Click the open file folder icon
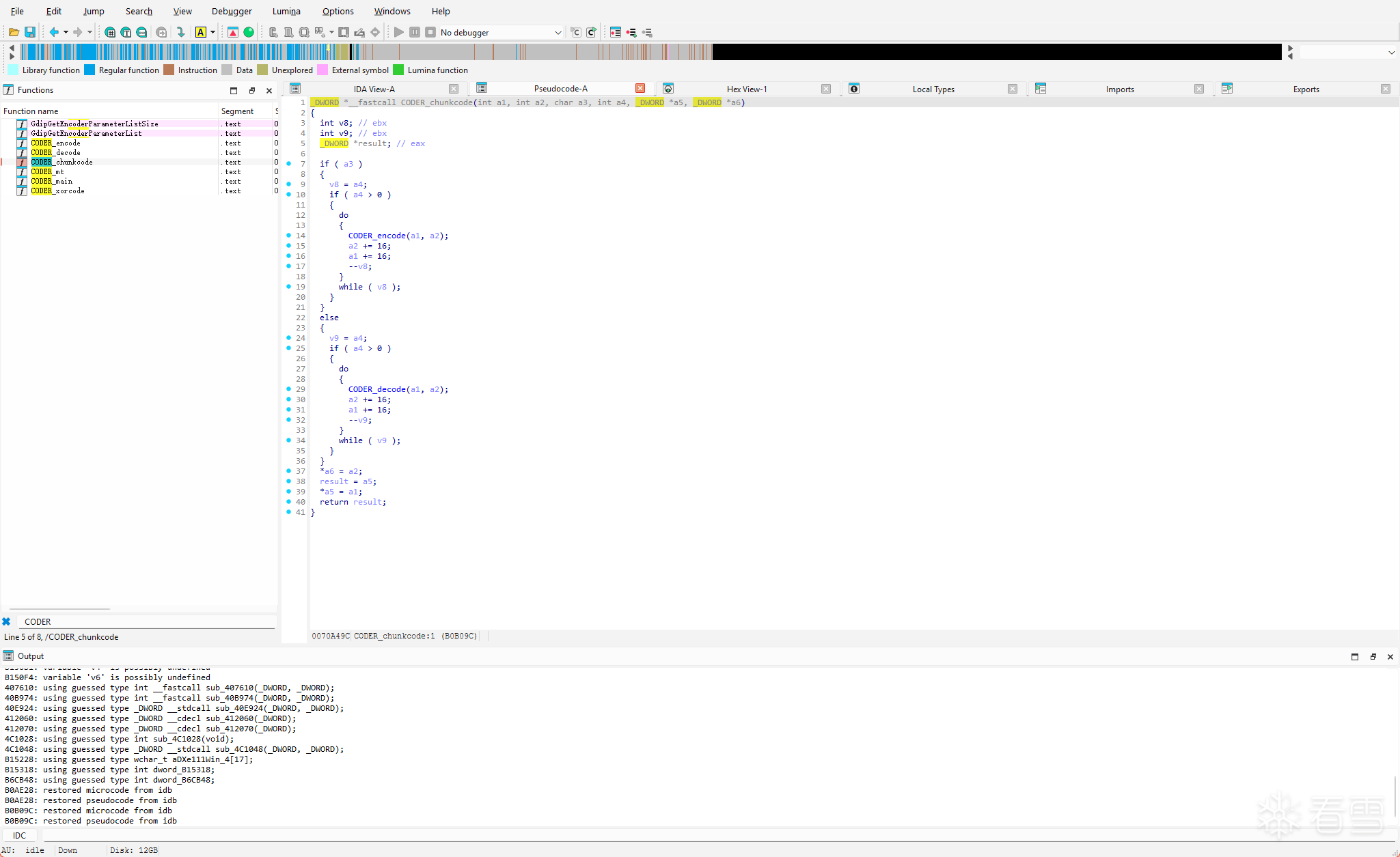This screenshot has height=857, width=1400. tap(14, 32)
